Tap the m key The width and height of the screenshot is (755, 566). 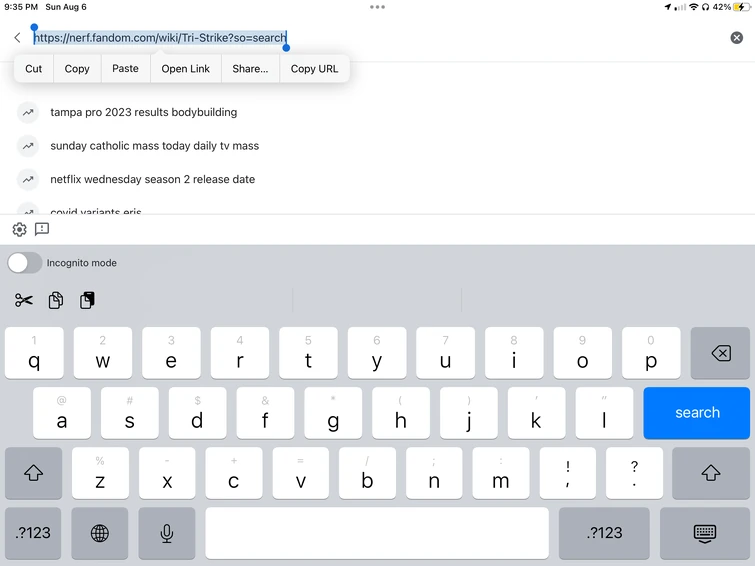point(501,473)
